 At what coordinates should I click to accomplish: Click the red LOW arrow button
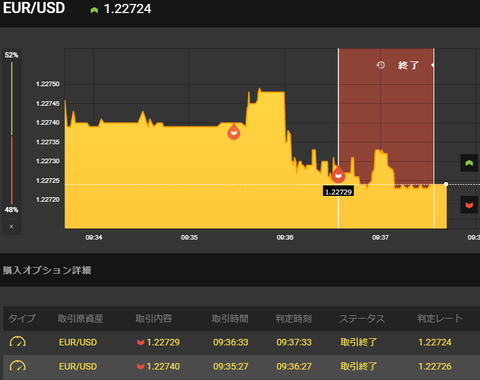coord(469,205)
